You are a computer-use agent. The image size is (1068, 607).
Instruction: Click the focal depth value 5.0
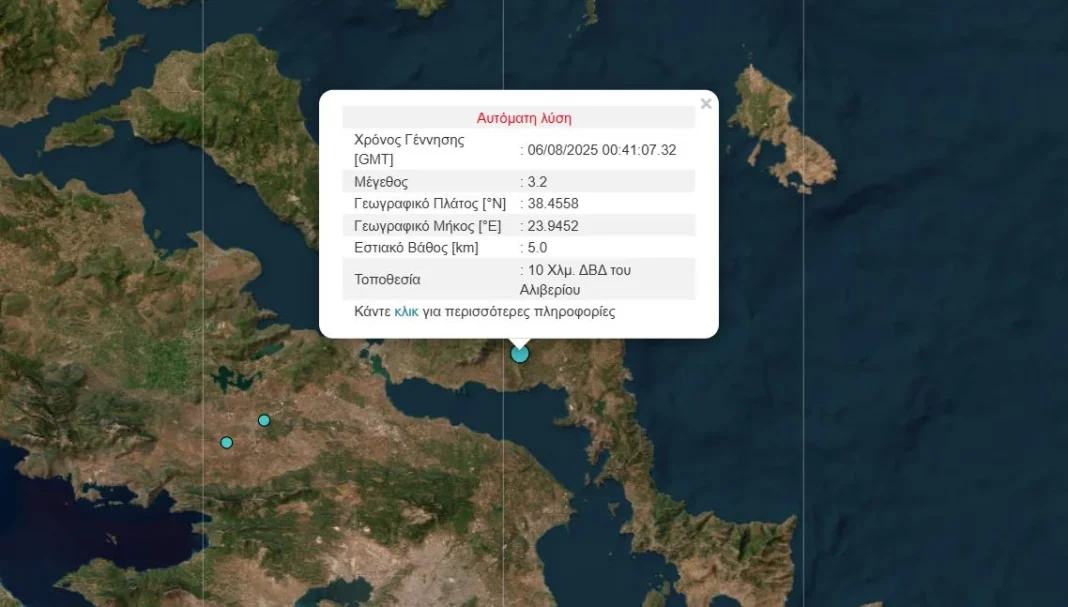pos(538,248)
